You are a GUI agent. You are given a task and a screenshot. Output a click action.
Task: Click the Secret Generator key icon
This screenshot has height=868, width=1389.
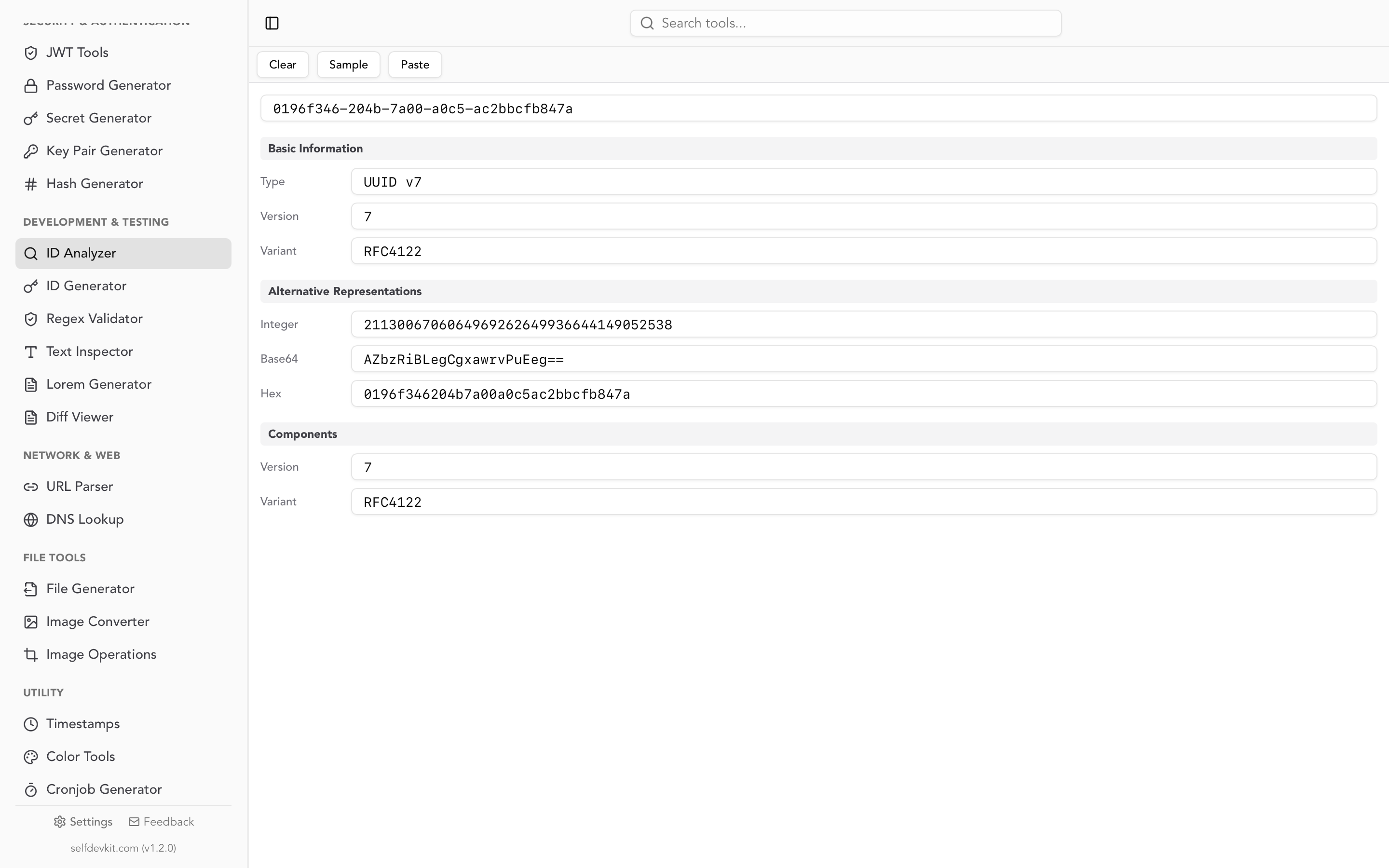[31, 118]
